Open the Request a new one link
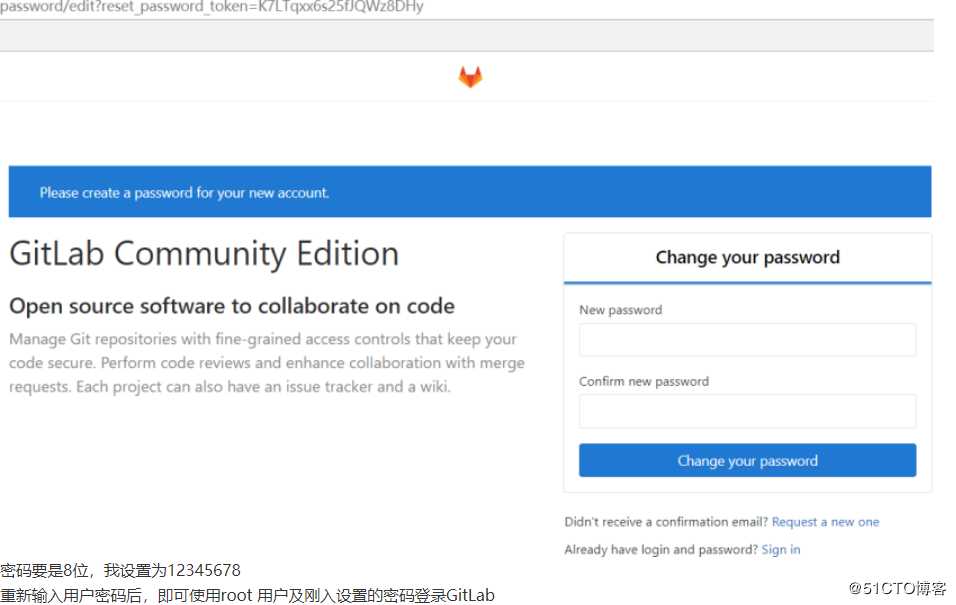956x605 pixels. (825, 522)
